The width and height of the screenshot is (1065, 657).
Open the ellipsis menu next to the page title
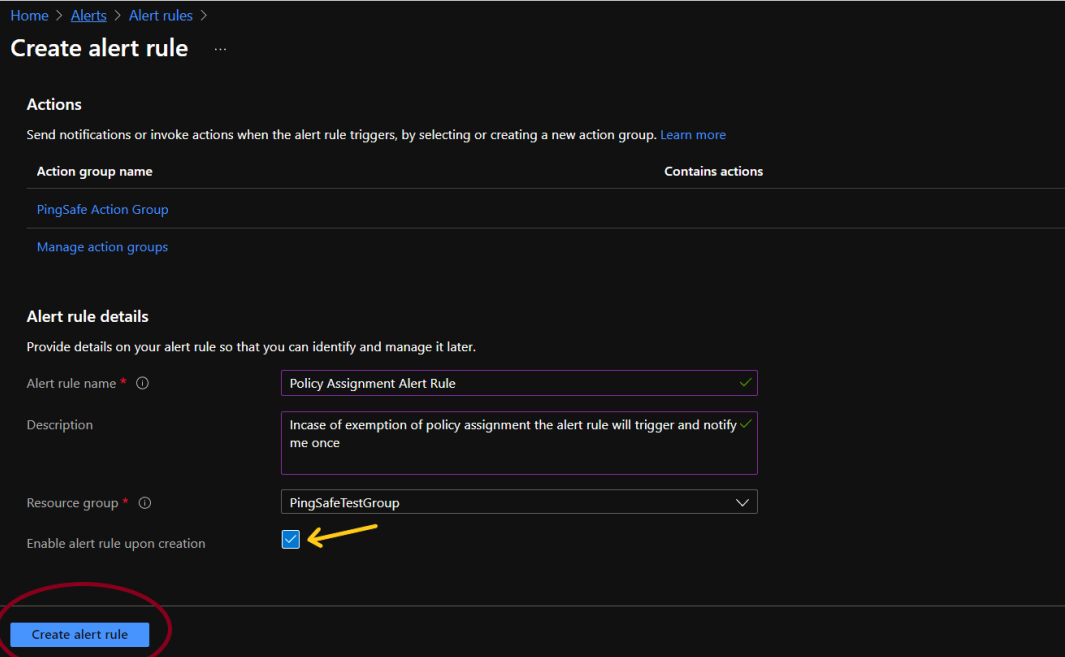point(220,49)
